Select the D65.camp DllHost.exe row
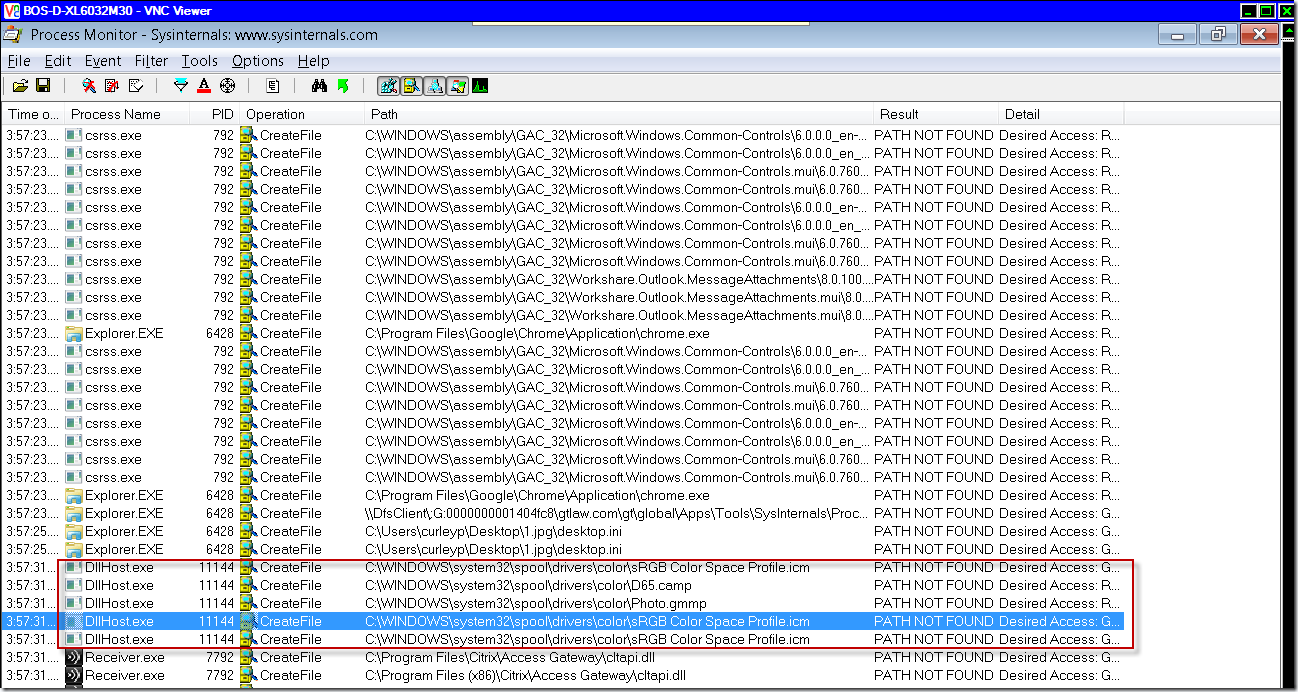The image size is (1298, 692). 528,585
